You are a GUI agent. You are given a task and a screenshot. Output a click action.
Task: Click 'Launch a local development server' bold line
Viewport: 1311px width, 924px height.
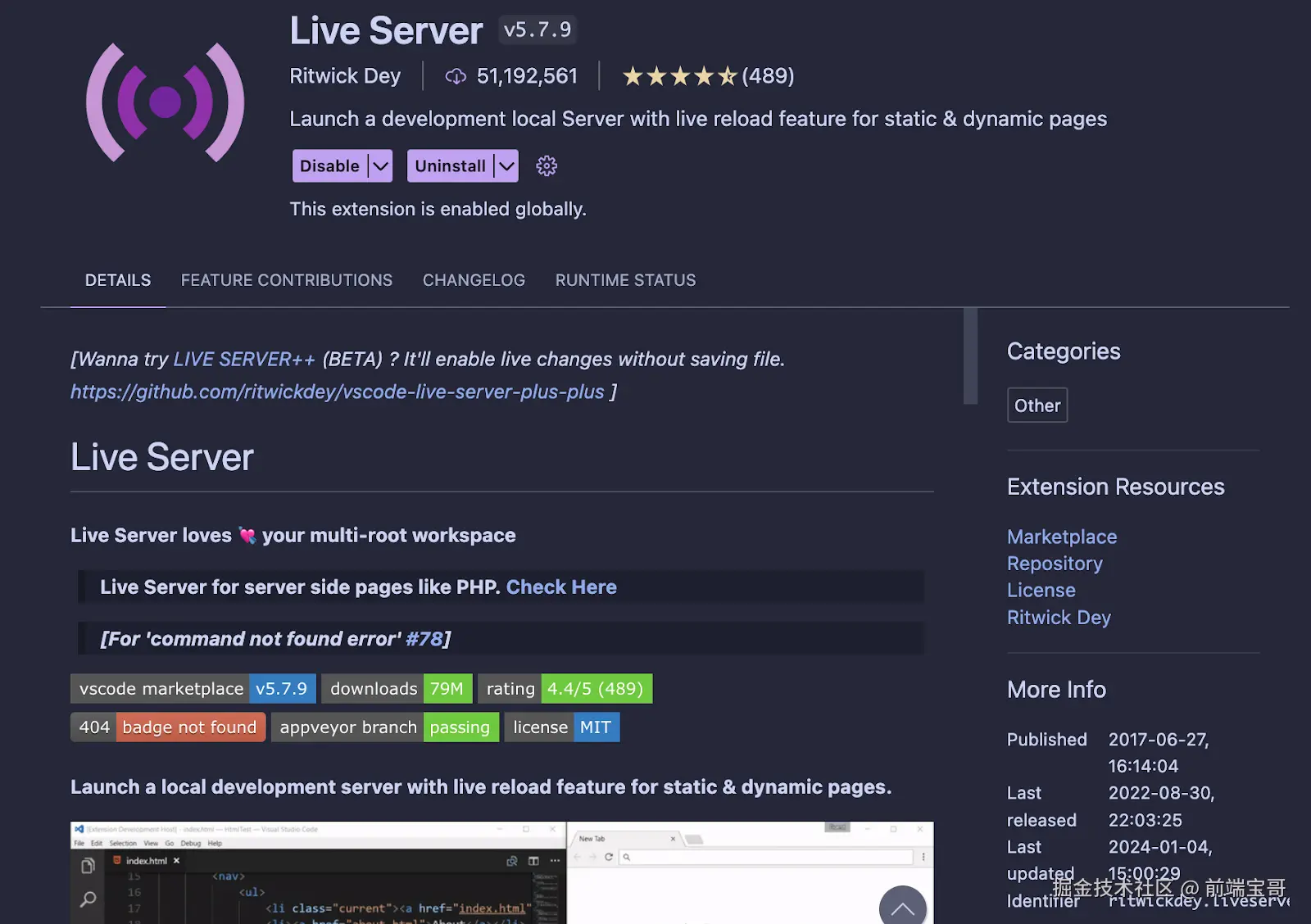481,787
